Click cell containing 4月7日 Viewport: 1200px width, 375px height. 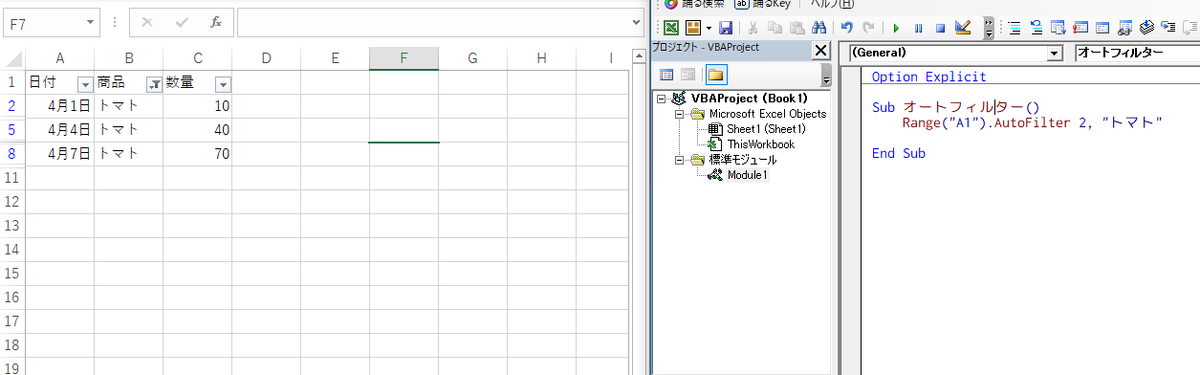[x=60, y=154]
